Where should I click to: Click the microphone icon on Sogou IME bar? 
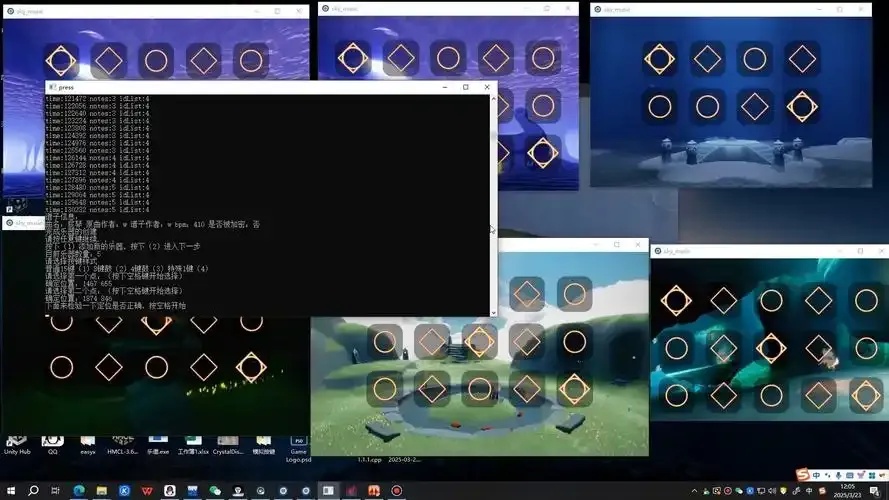pos(838,475)
